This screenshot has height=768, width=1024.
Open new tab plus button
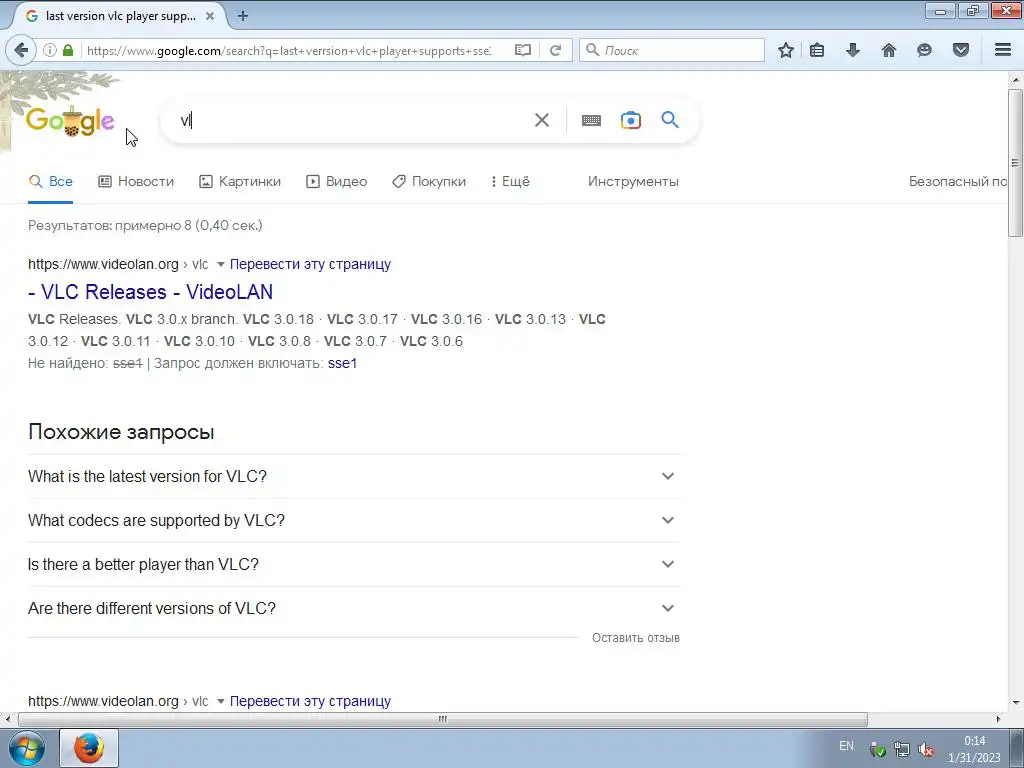pos(242,16)
